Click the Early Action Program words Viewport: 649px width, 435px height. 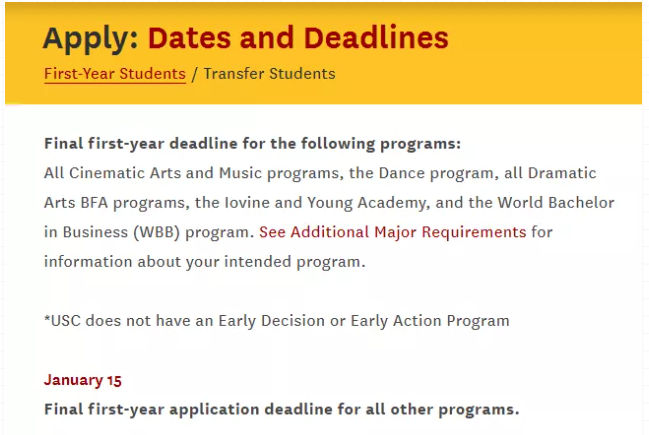tap(430, 321)
